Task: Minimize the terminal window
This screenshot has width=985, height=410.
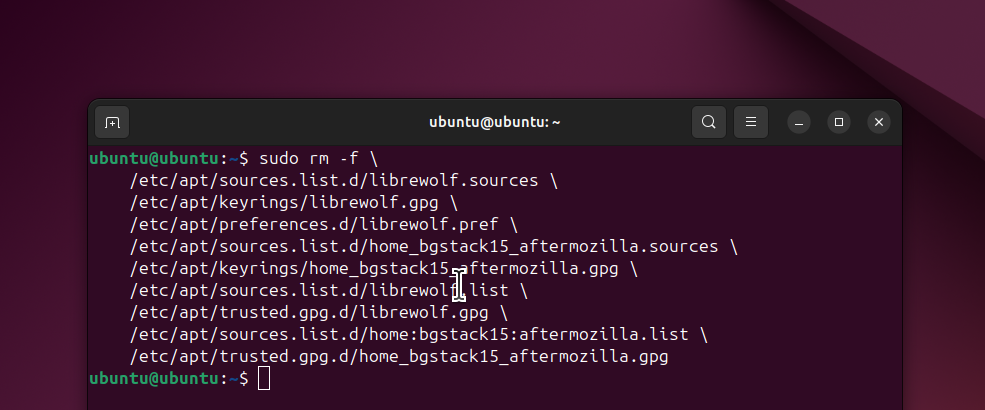Action: 798,122
